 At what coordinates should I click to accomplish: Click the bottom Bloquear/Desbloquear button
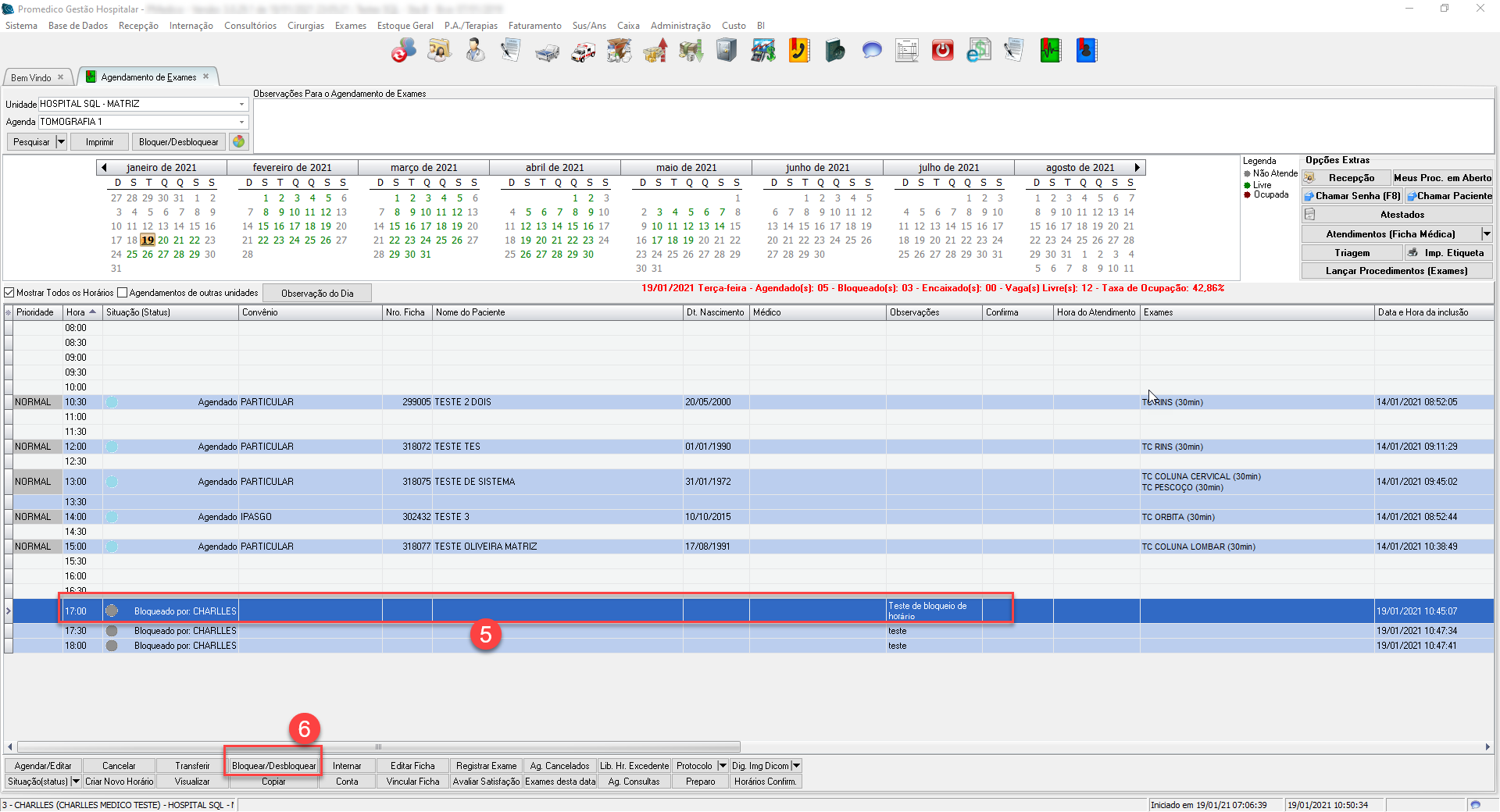coord(273,766)
